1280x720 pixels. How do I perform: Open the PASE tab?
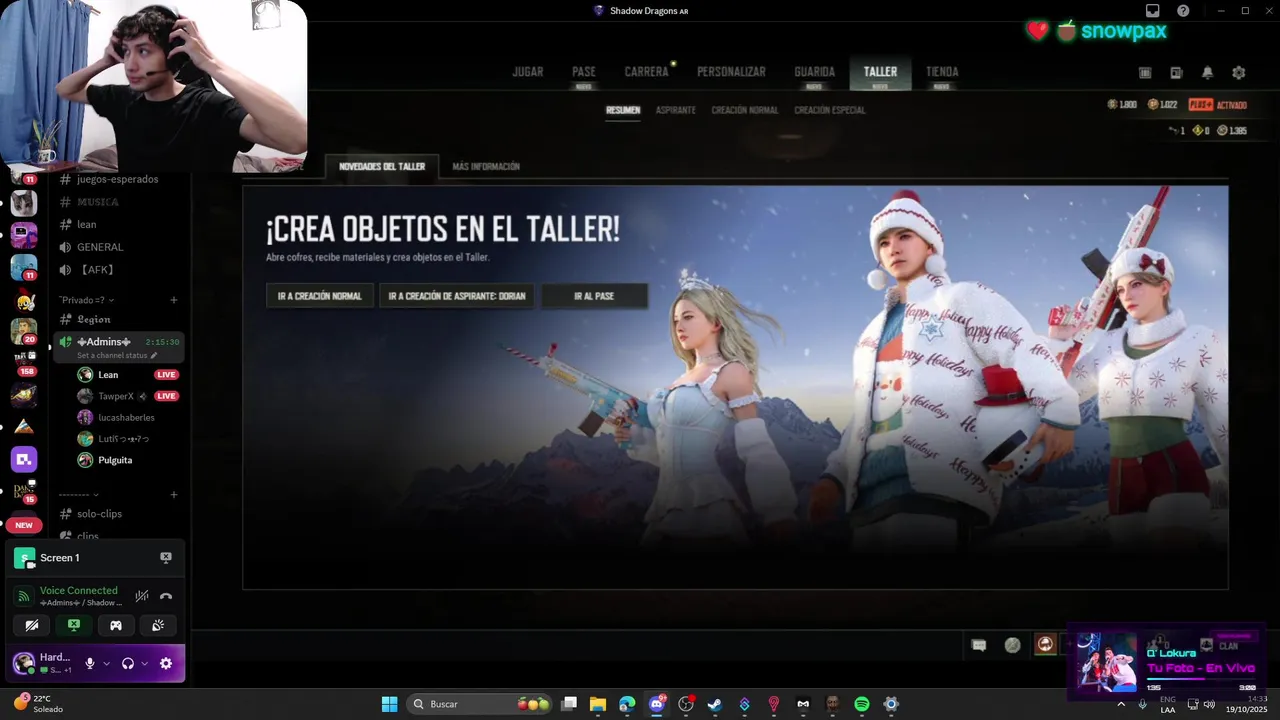584,72
